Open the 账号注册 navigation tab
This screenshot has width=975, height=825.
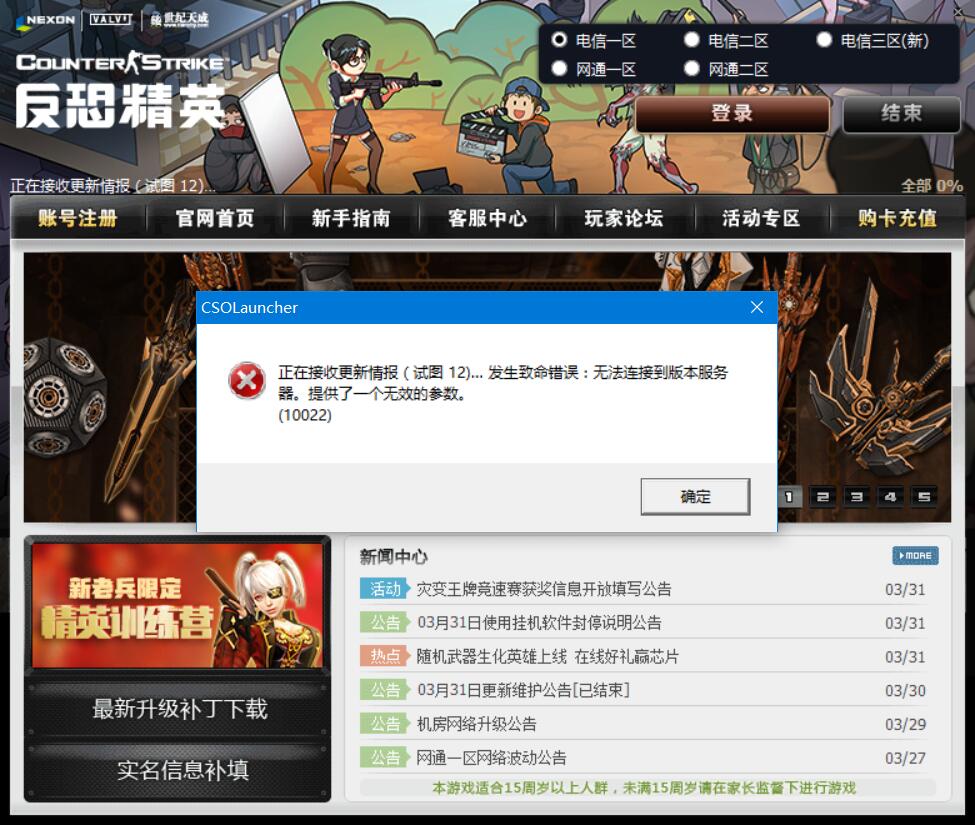pos(78,218)
